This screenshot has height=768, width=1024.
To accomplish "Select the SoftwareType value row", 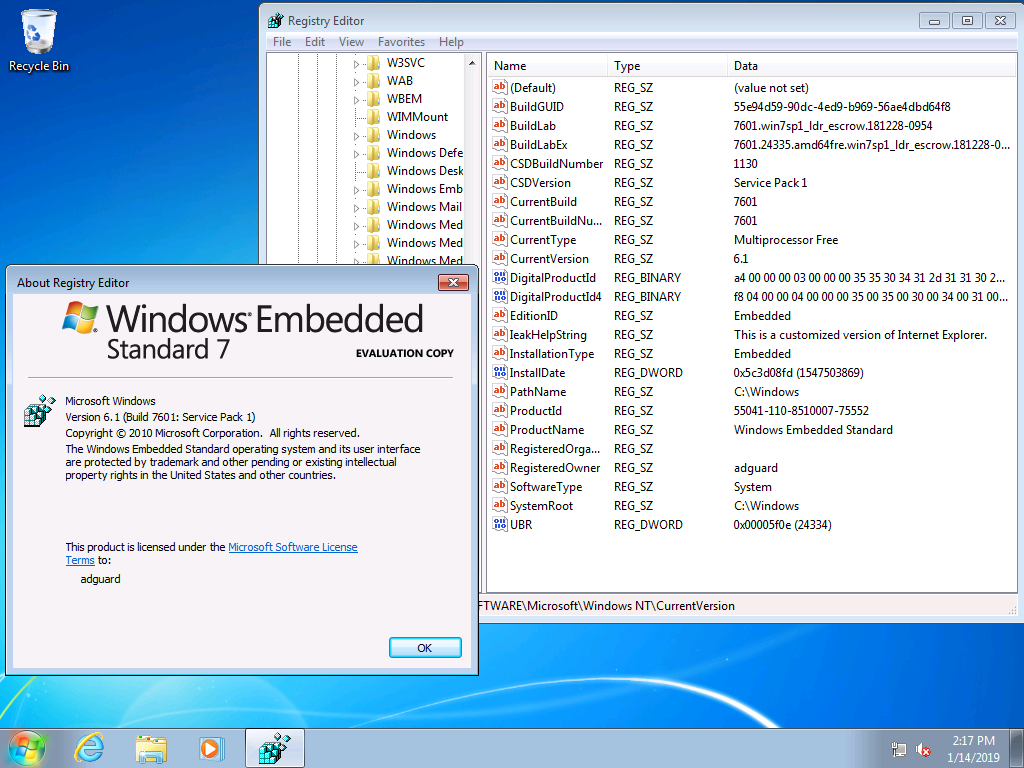I will click(752, 487).
